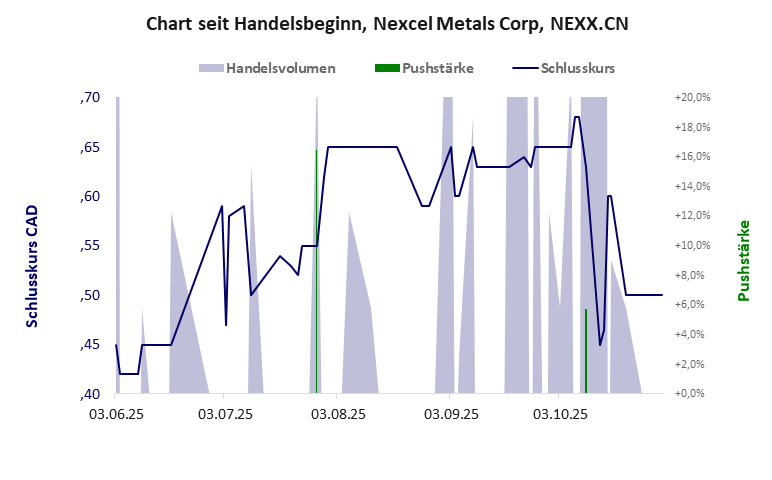
Task: Select the Handelsvolumen legend label
Action: pyautogui.click(x=280, y=69)
